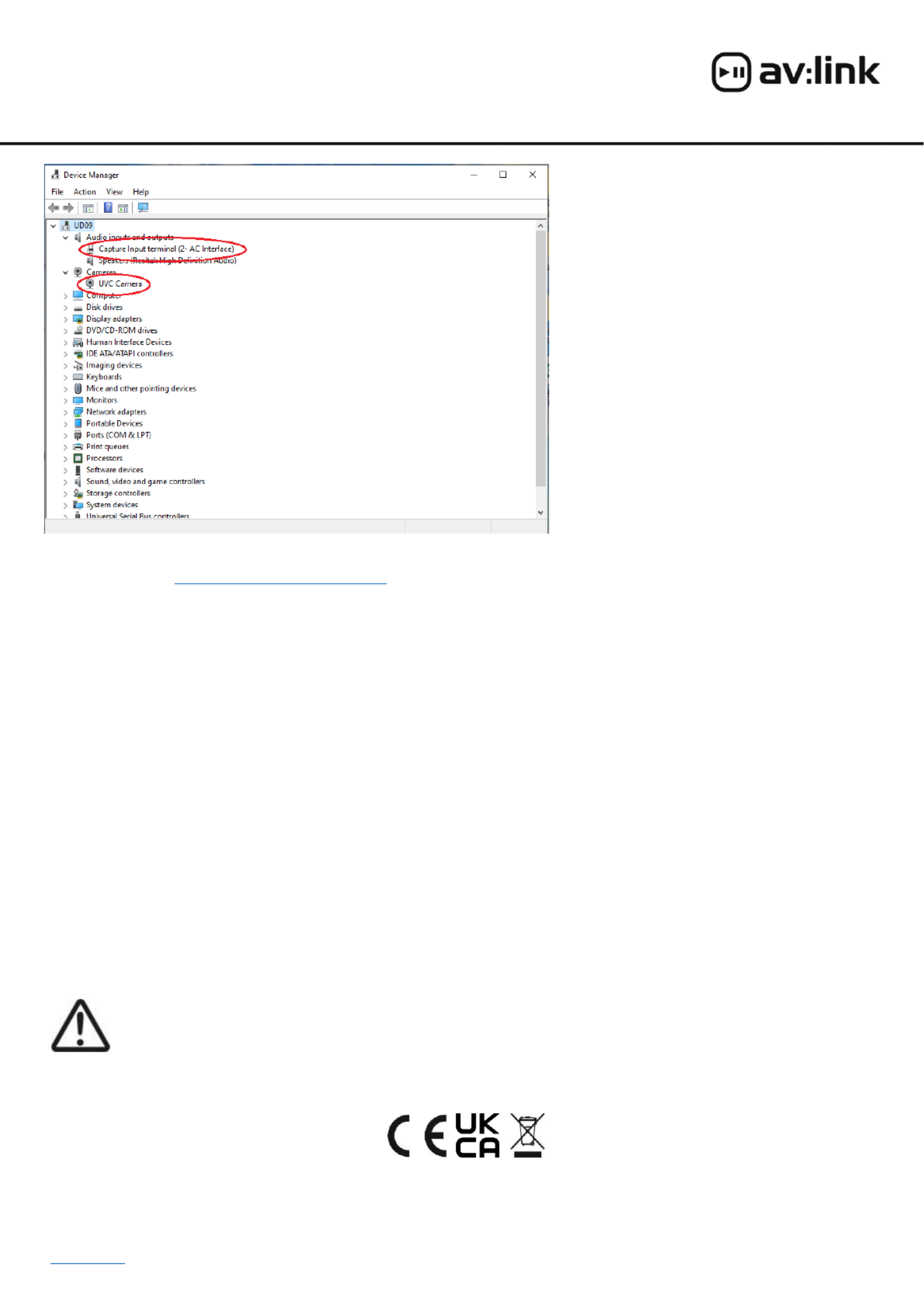
Task: Click the Network adapters icon
Action: pos(78,412)
